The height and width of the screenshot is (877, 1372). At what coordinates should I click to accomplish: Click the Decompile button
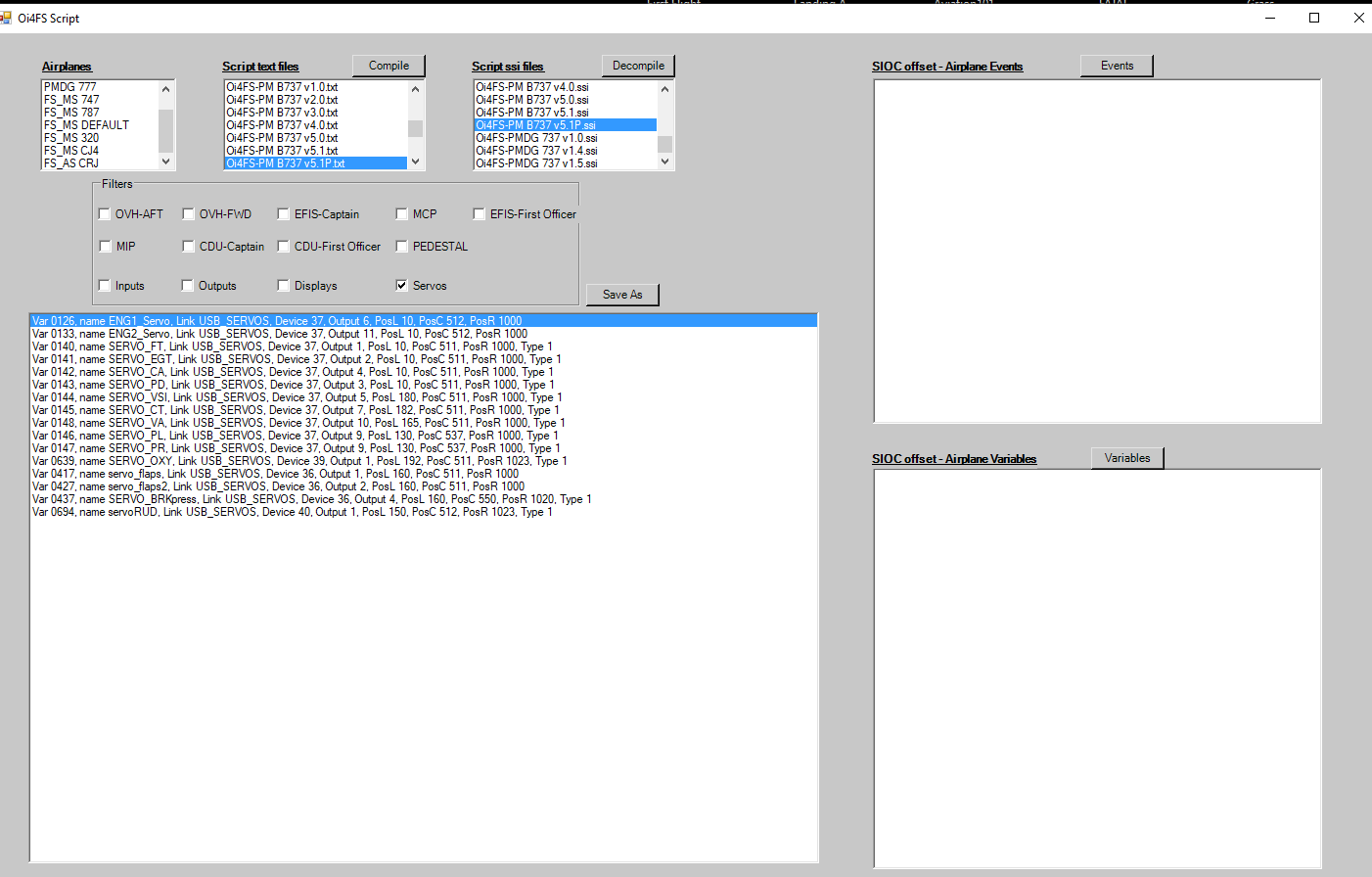tap(638, 66)
